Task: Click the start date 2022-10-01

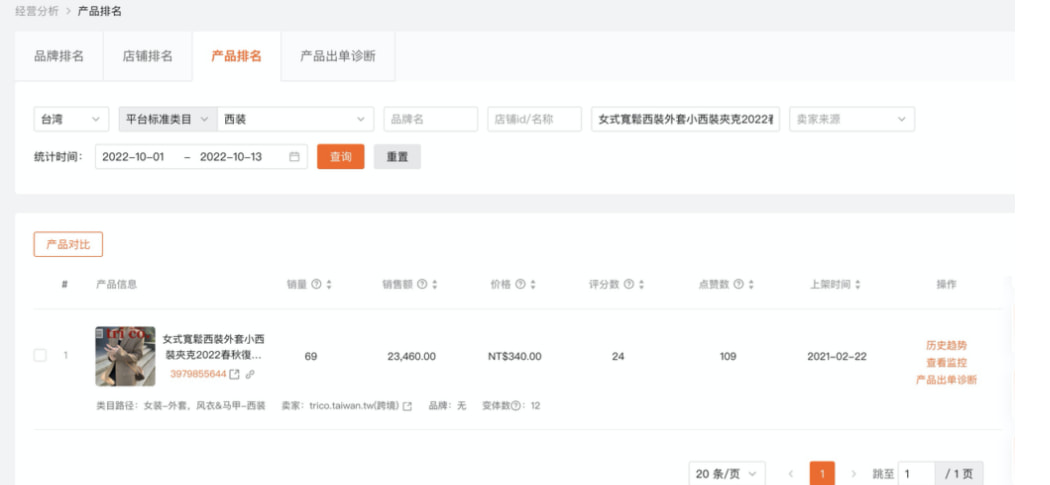Action: [x=133, y=157]
